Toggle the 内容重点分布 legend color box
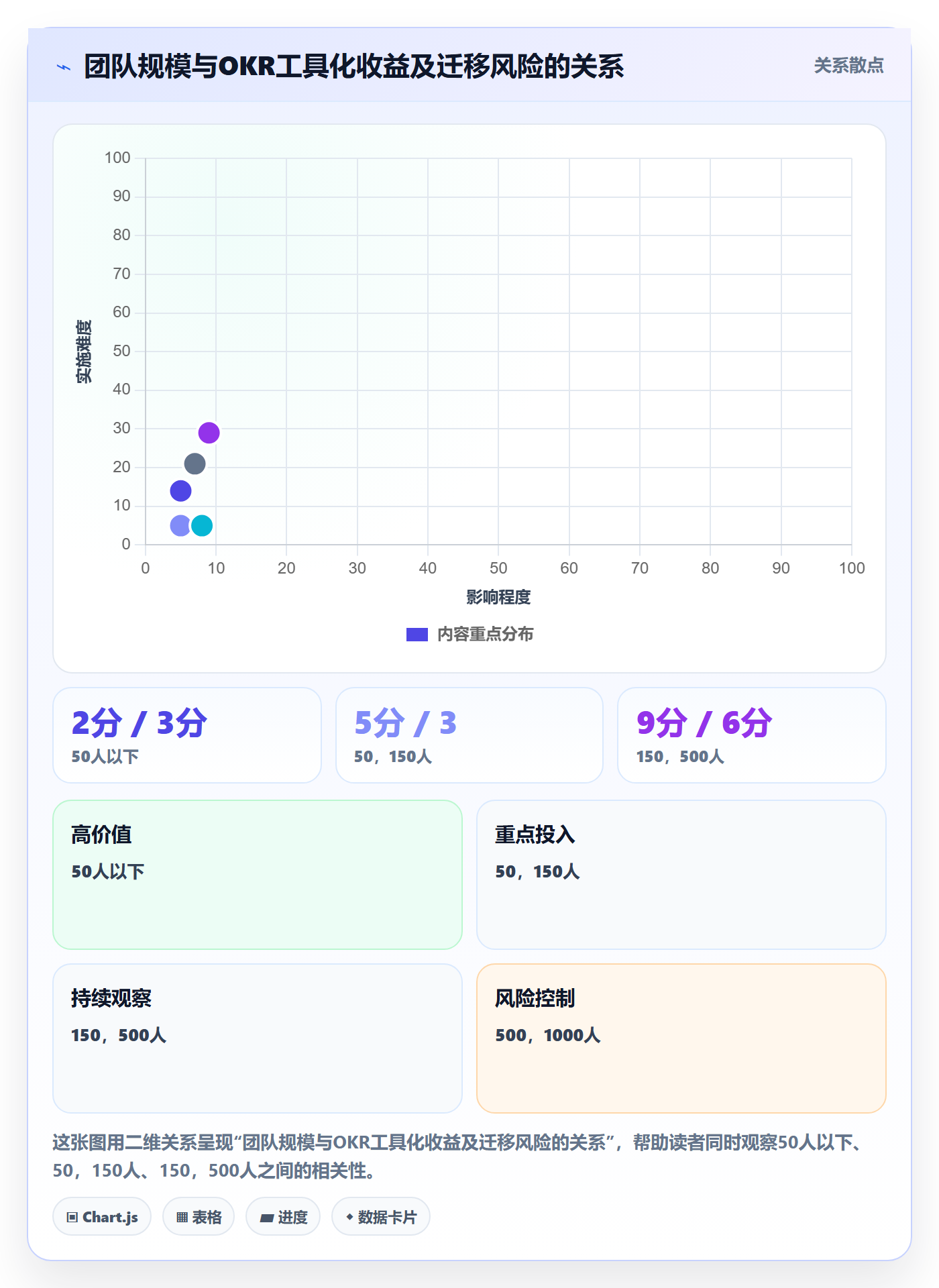The height and width of the screenshot is (1288, 939). click(417, 635)
